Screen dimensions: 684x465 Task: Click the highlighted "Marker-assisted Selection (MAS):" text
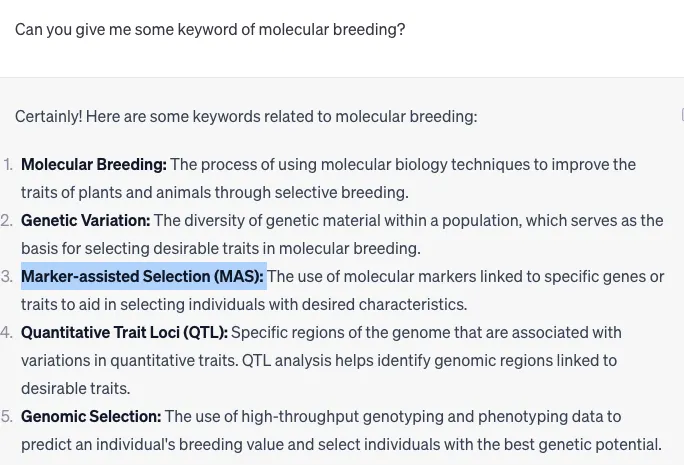click(142, 277)
